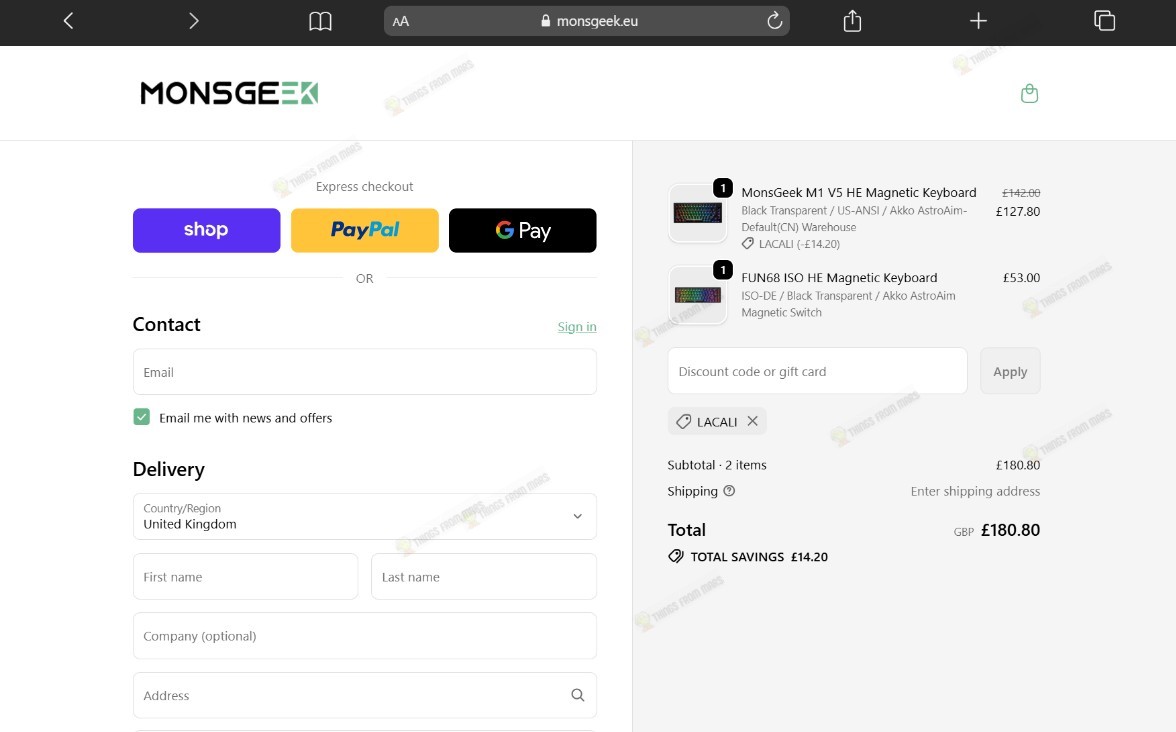Screen dimensions: 1176x732
Task: Click the shipping help question mark icon
Action: (x=729, y=490)
